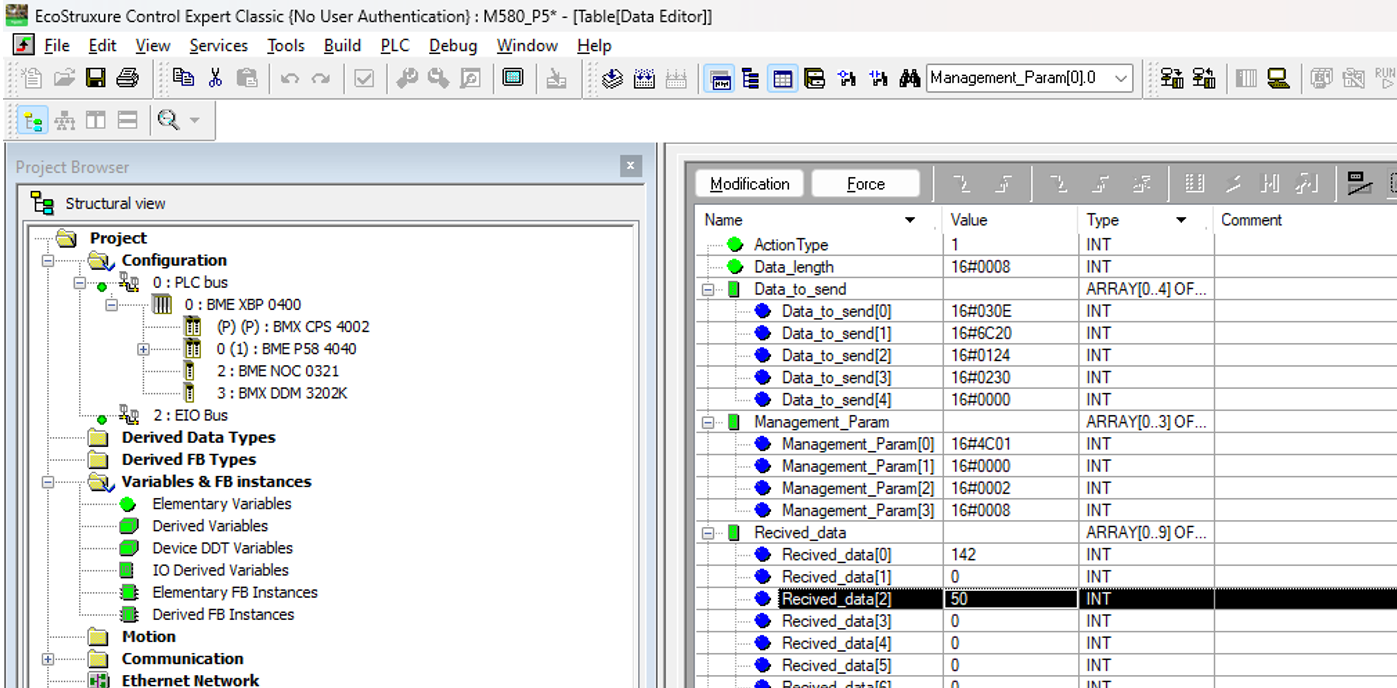The height and width of the screenshot is (688, 1397).
Task: Click the Transfer project to PLC icon
Action: (x=1172, y=78)
